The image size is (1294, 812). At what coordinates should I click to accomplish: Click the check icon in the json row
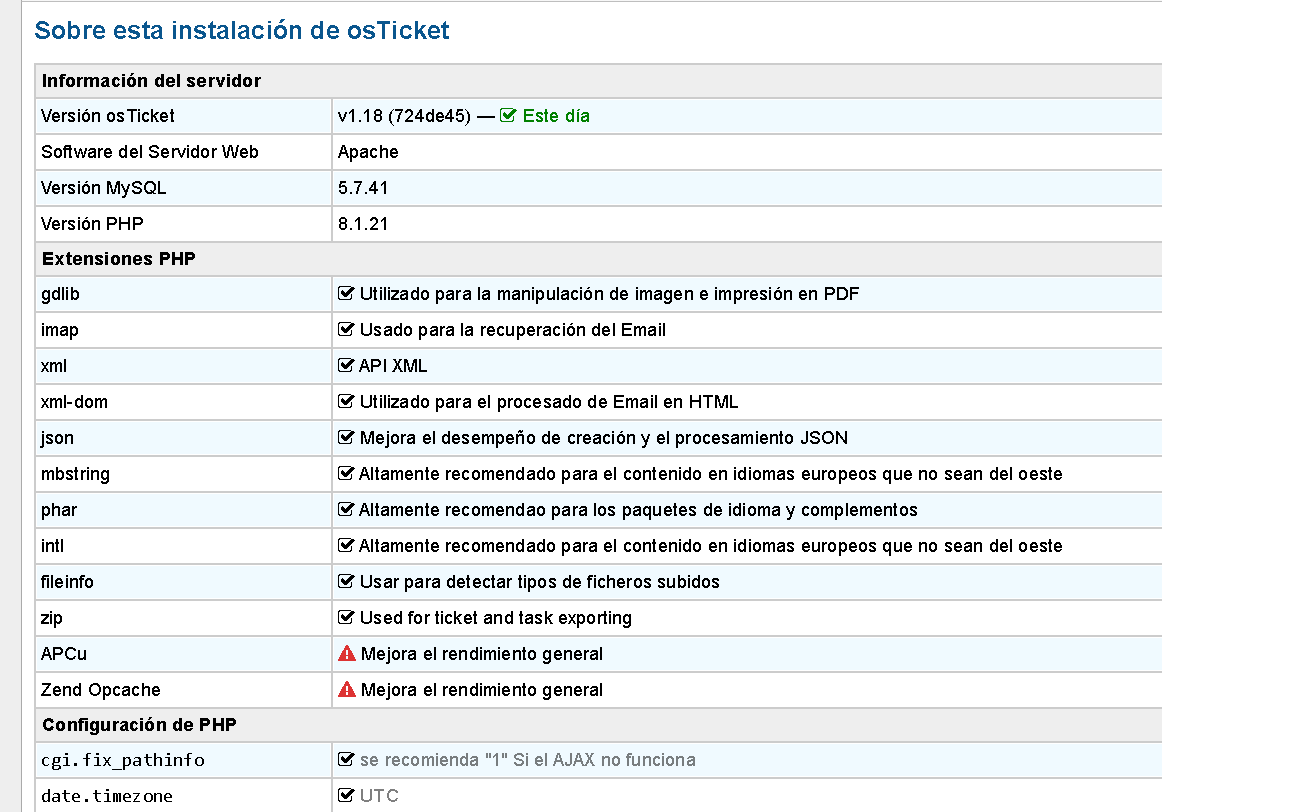(x=347, y=438)
